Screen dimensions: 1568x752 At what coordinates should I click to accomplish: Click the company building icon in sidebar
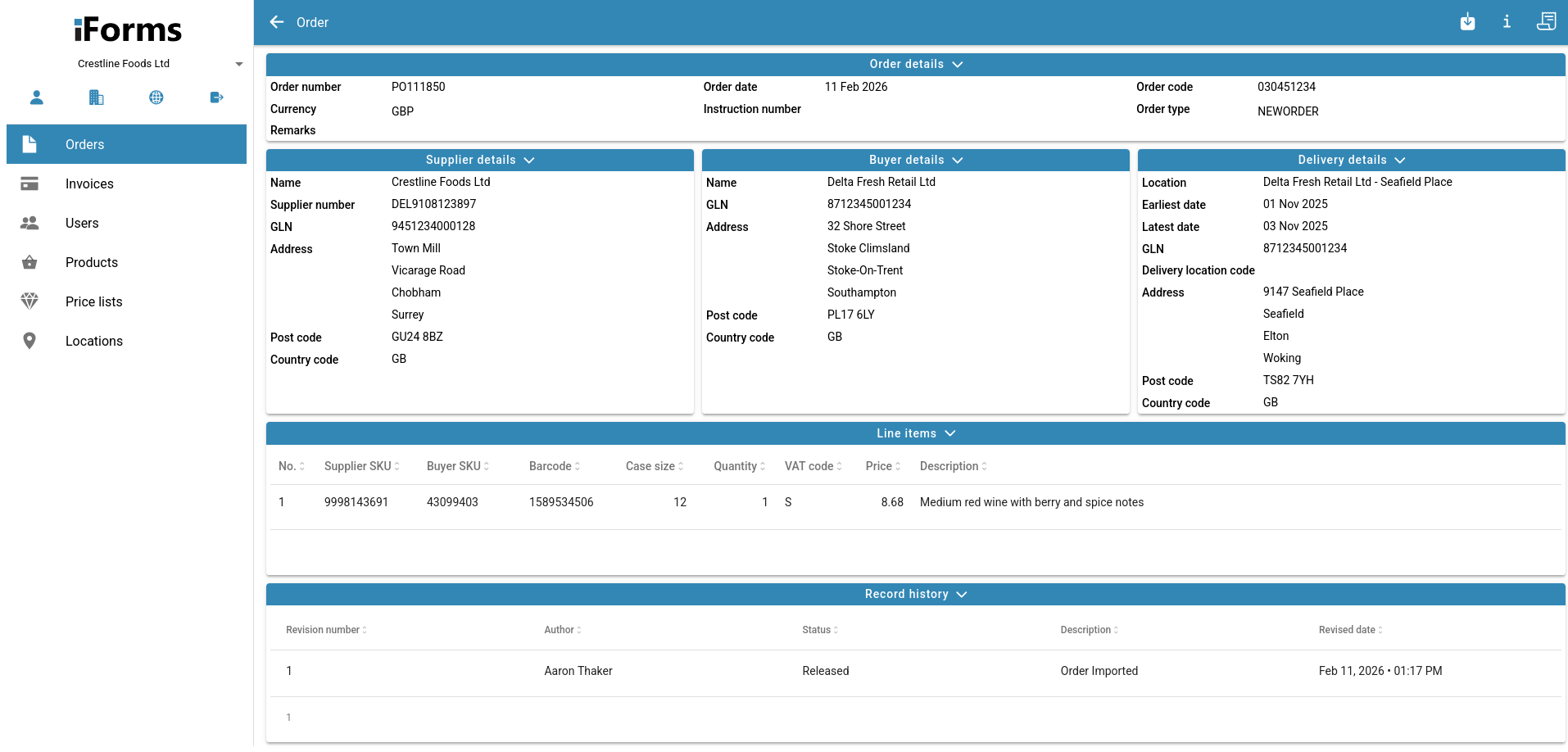tap(97, 97)
